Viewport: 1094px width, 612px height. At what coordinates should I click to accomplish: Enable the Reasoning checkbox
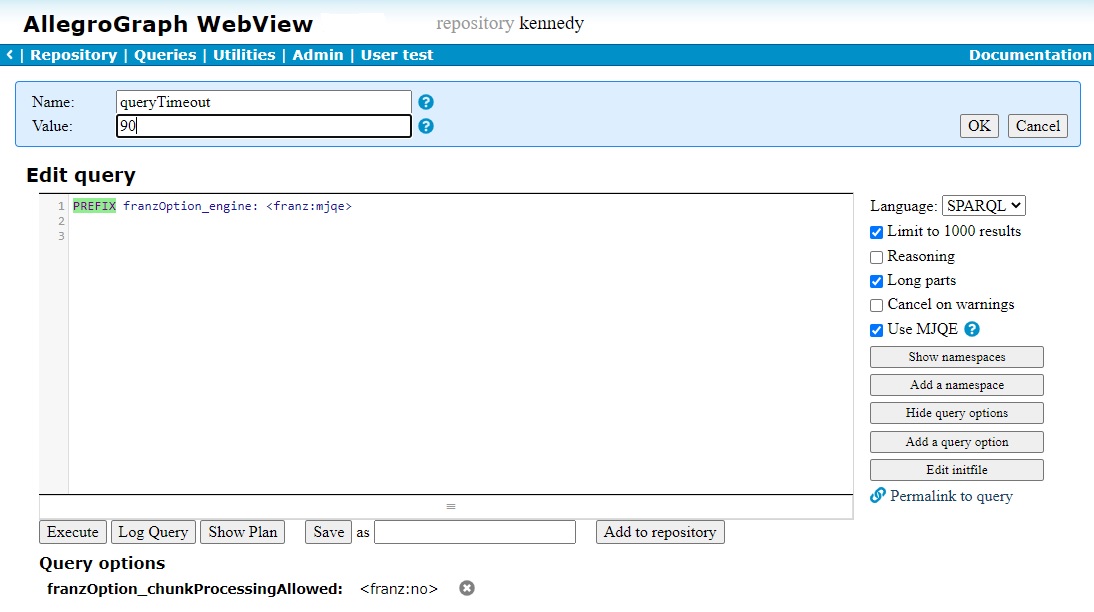876,256
